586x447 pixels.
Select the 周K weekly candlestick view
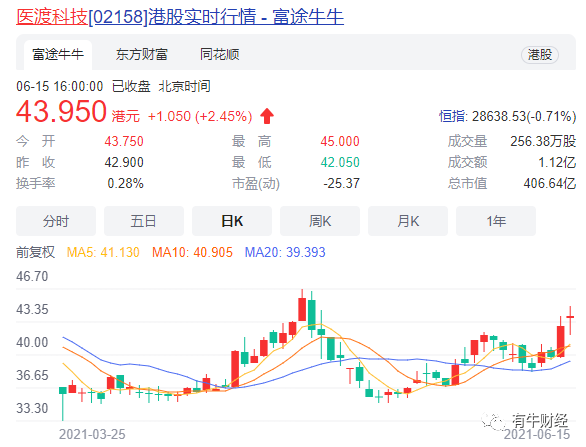(320, 221)
